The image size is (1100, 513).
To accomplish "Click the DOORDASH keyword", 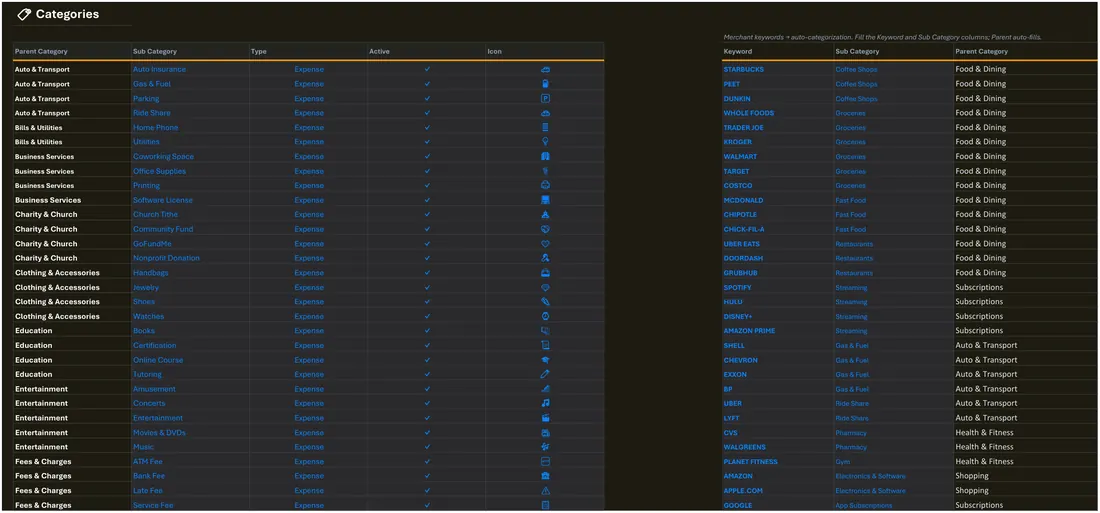I will point(743,258).
